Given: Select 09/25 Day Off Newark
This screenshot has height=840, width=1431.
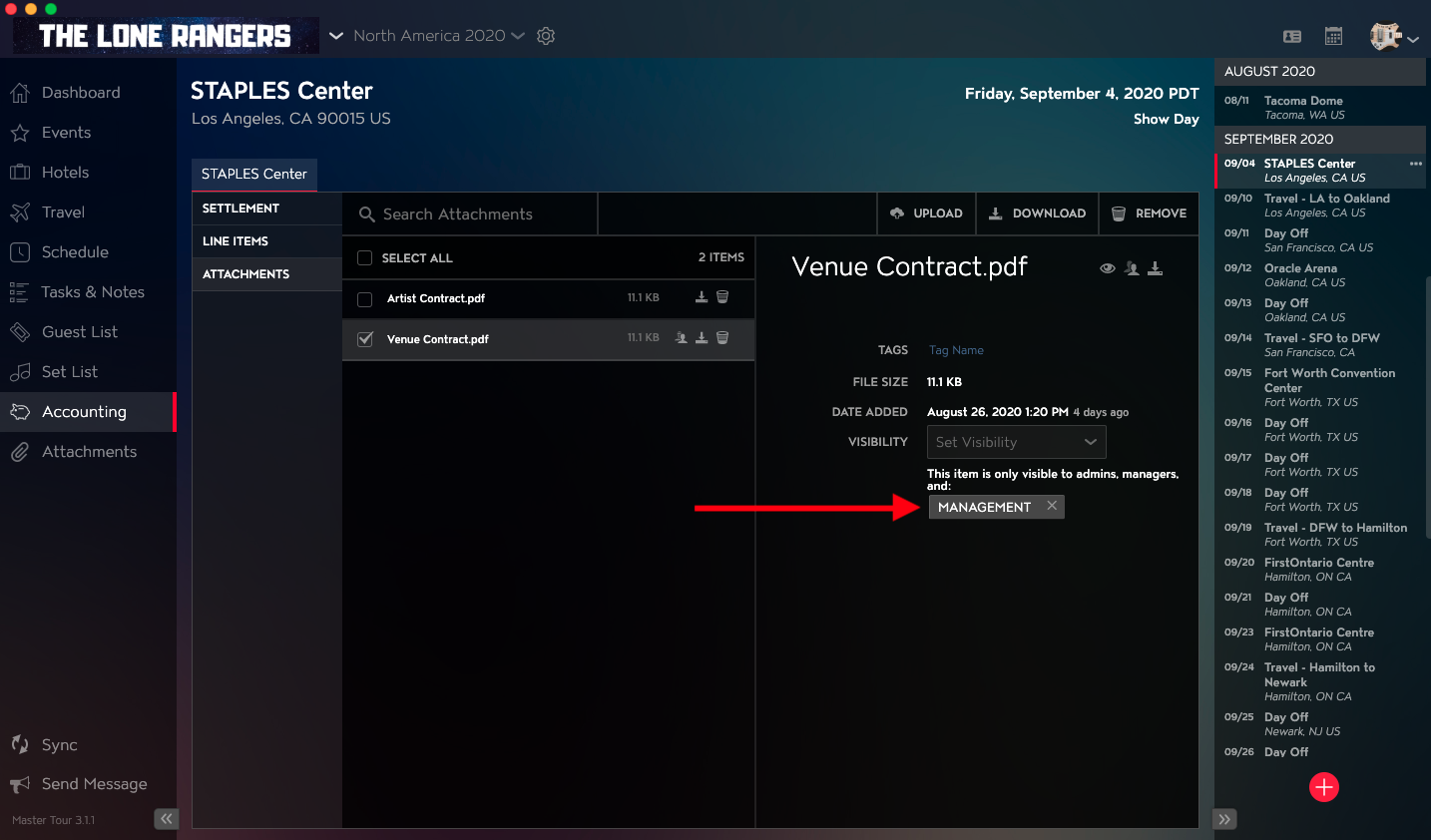Looking at the screenshot, I should (x=1319, y=724).
